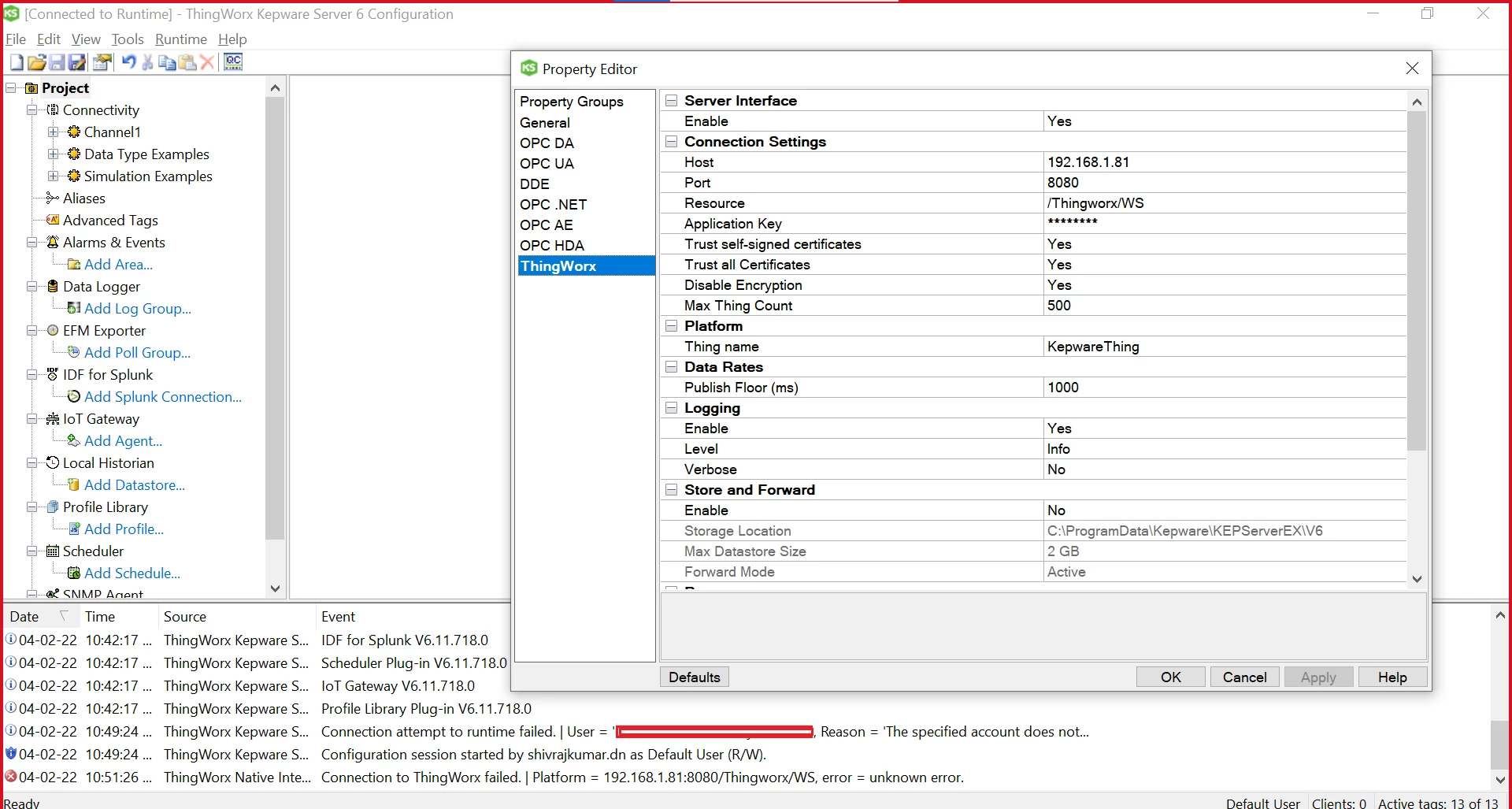This screenshot has height=809, width=1512.
Task: Edit the Port value 8080
Action: click(x=1225, y=183)
